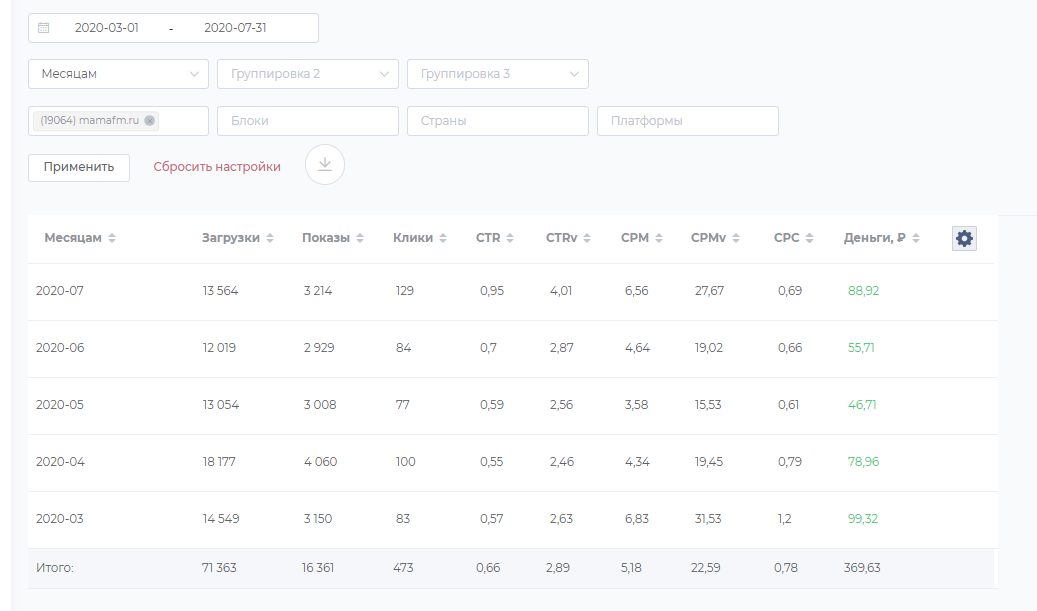
Task: Focus the Страны filter field
Action: click(498, 121)
